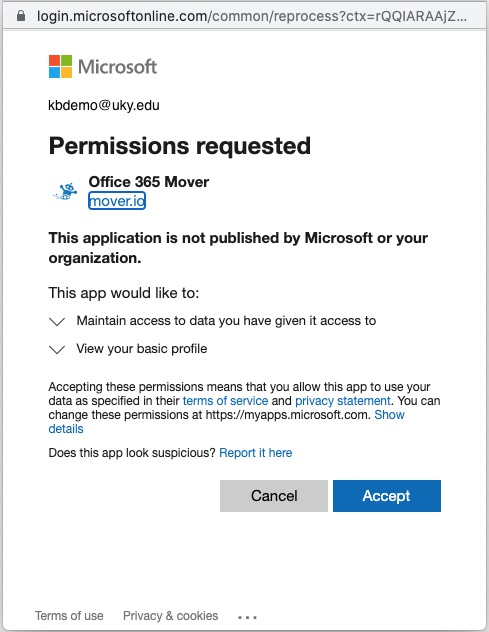The image size is (489, 632).
Task: Cancel the permissions request
Action: pos(274,496)
